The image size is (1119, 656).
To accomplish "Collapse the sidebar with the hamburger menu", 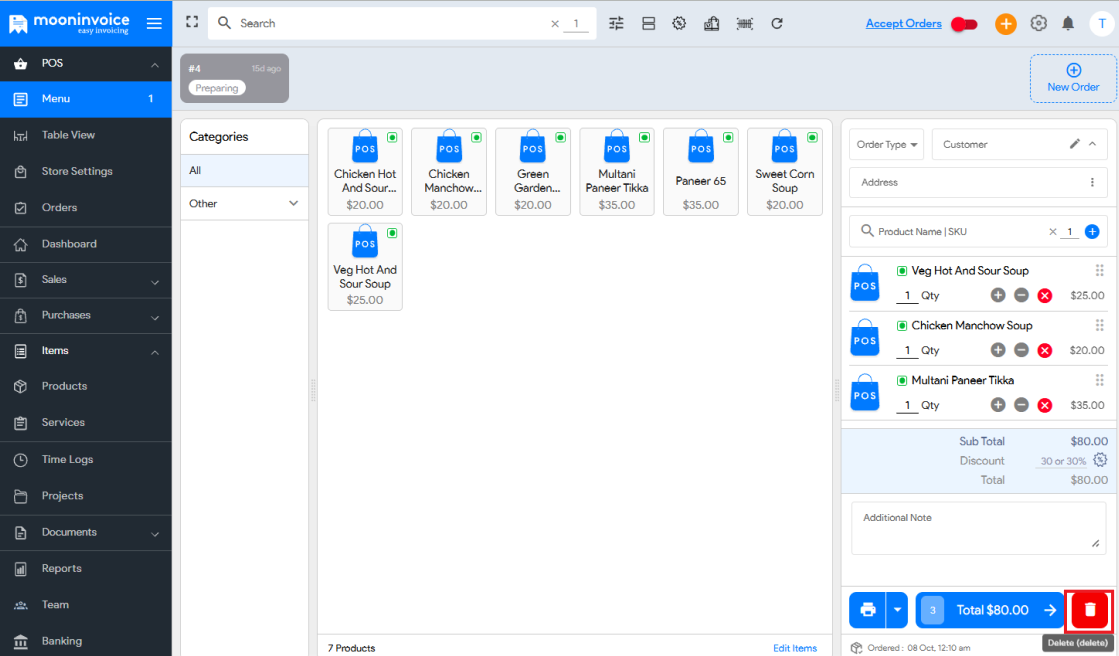I will (154, 23).
